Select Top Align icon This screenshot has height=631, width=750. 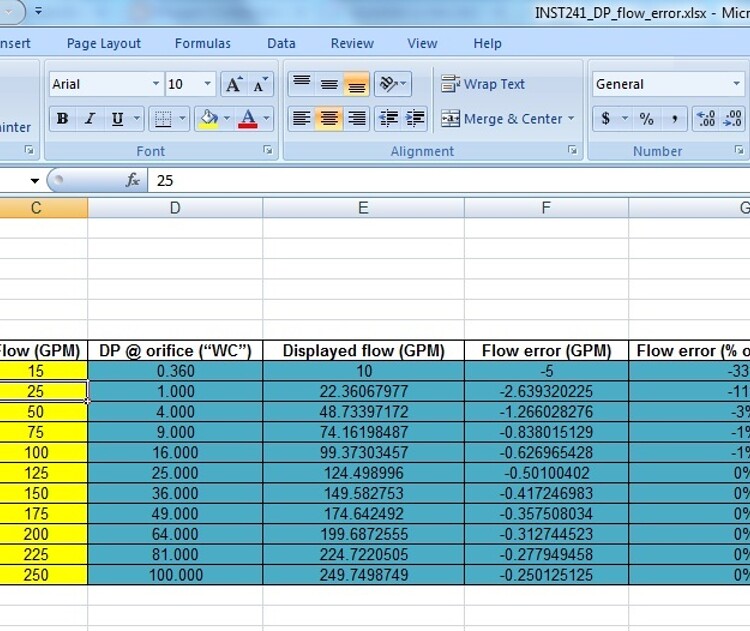(x=302, y=84)
